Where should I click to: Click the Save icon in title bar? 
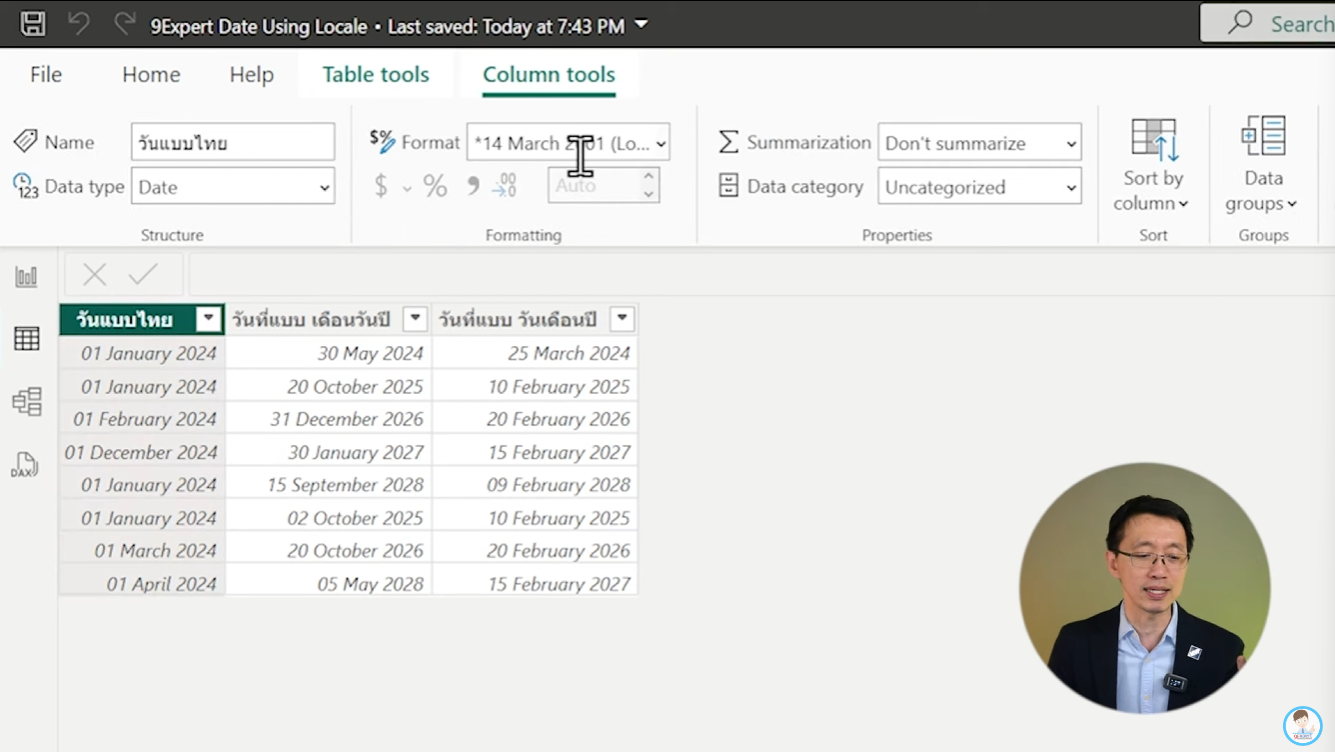tap(33, 24)
